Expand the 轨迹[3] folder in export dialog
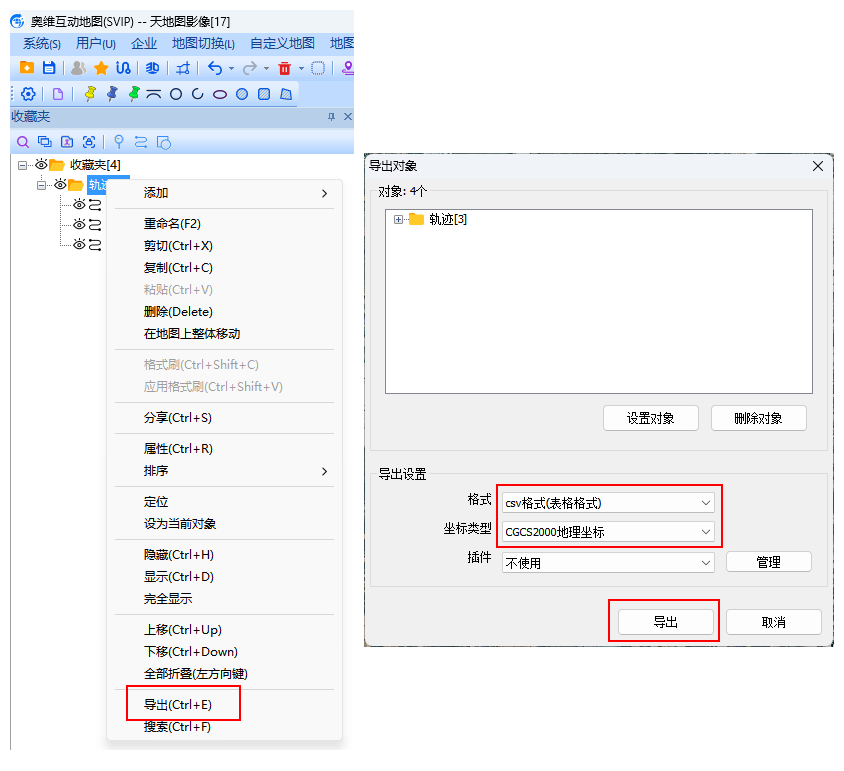Image resolution: width=844 pixels, height=771 pixels. (398, 219)
